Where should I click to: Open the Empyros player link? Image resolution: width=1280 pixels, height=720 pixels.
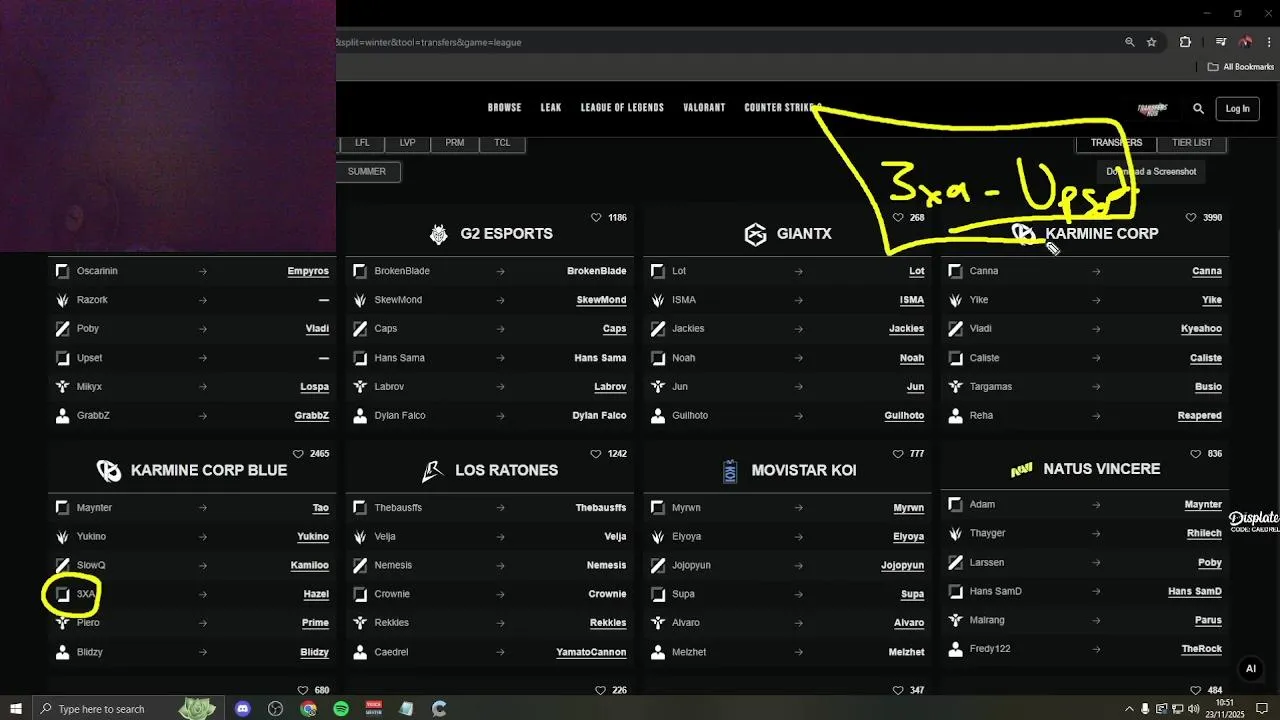point(308,271)
